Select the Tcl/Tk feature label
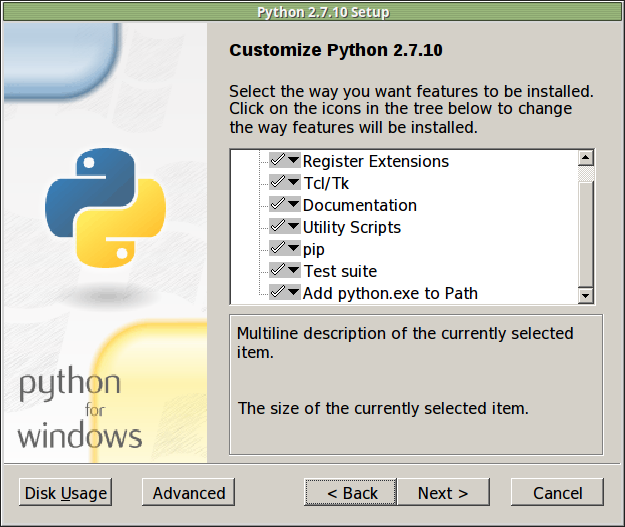Viewport: 625px width, 527px height. [326, 183]
